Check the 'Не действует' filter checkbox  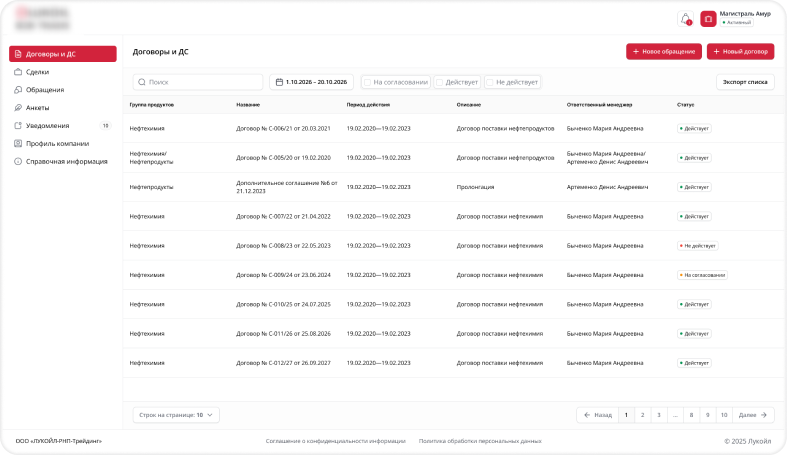tap(490, 82)
